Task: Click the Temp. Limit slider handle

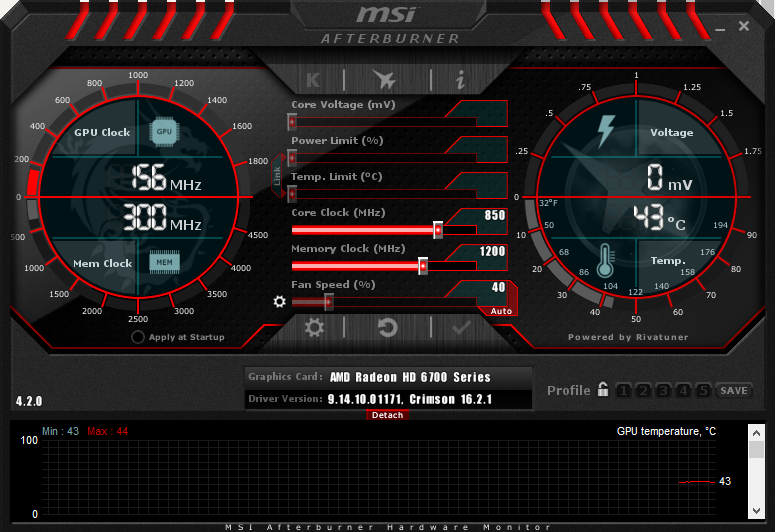Action: (292, 194)
